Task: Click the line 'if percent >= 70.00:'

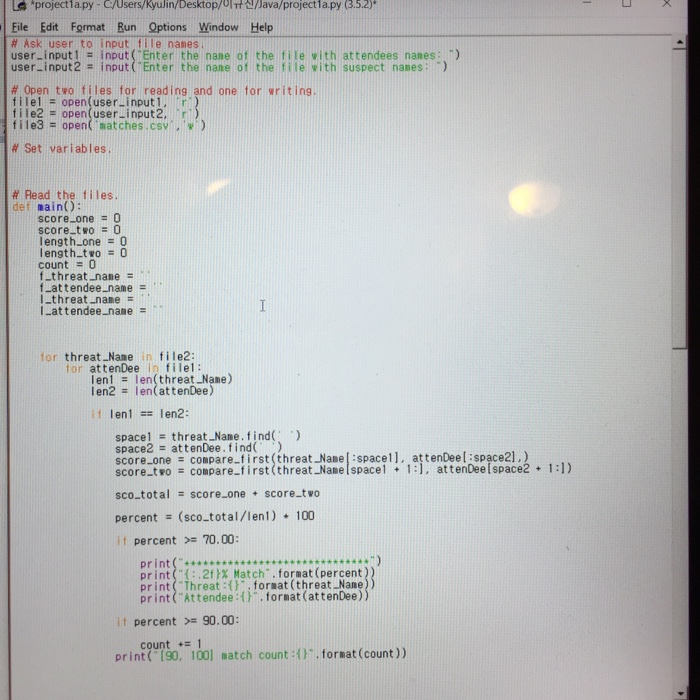Action: (177, 540)
